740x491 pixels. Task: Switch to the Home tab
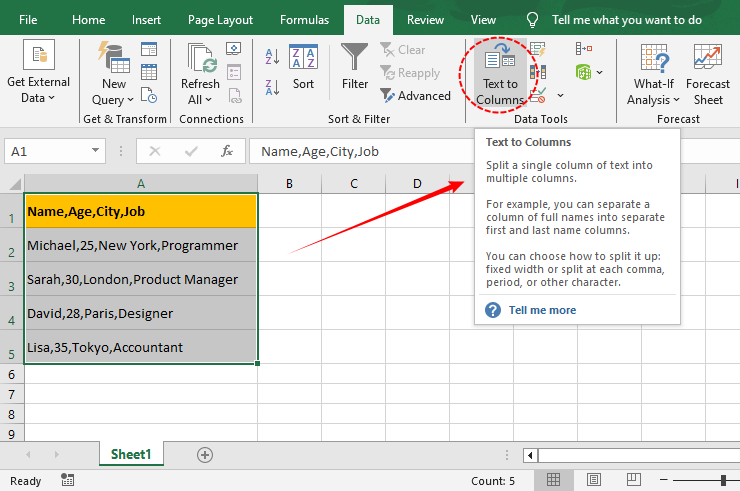click(88, 20)
